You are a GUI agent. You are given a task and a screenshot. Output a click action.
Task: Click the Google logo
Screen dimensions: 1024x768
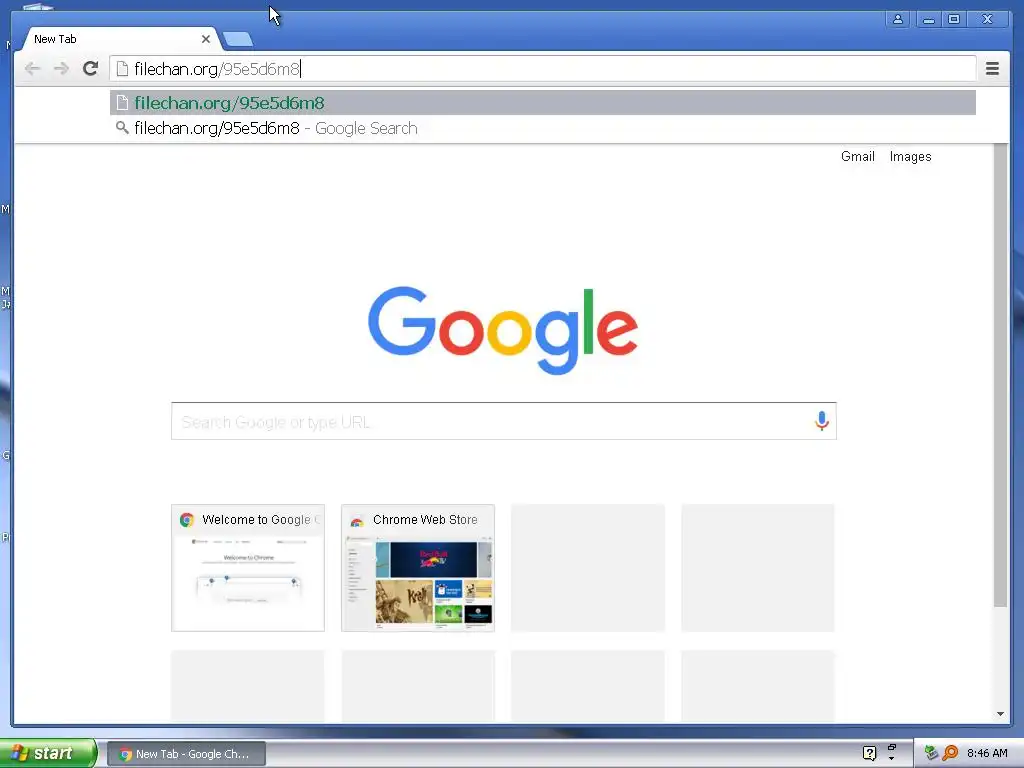click(503, 330)
